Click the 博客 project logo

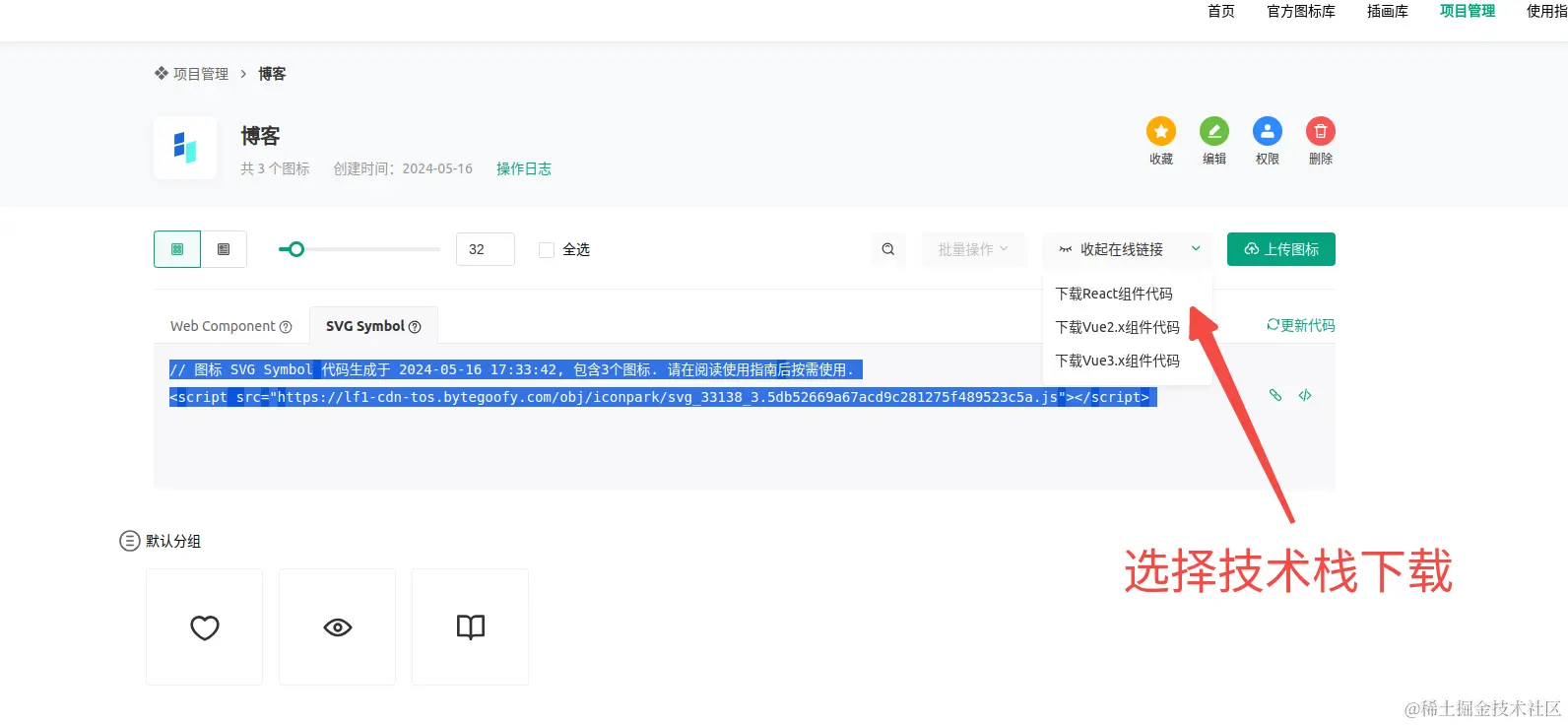click(185, 148)
